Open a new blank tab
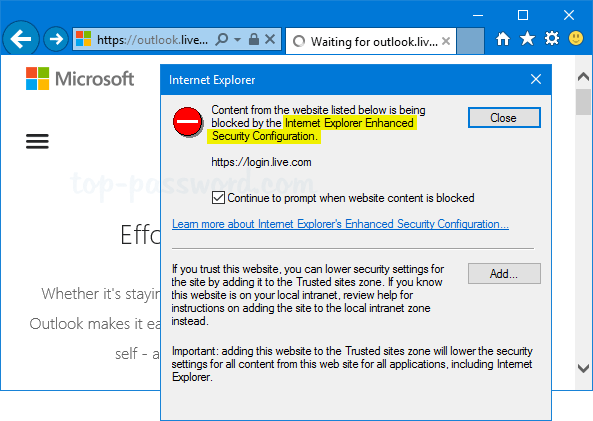This screenshot has width=593, height=421. point(470,41)
